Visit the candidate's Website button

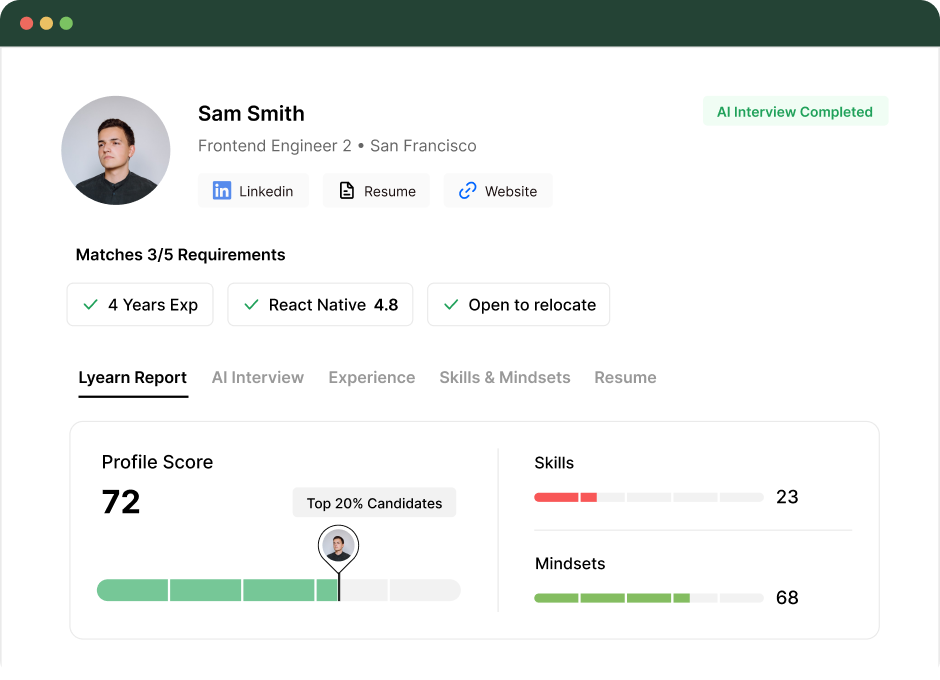[498, 191]
